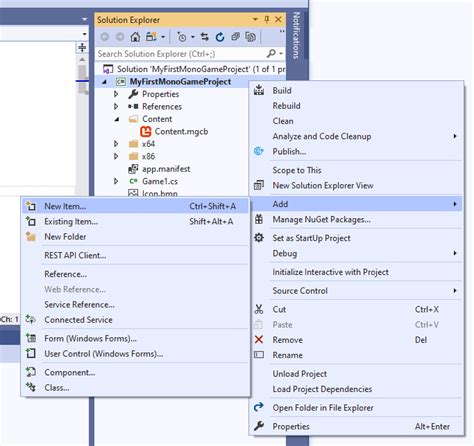Open the Pending Changes Filter dropdown arrow
Viewport: 474px width, 446px height.
[193, 37]
